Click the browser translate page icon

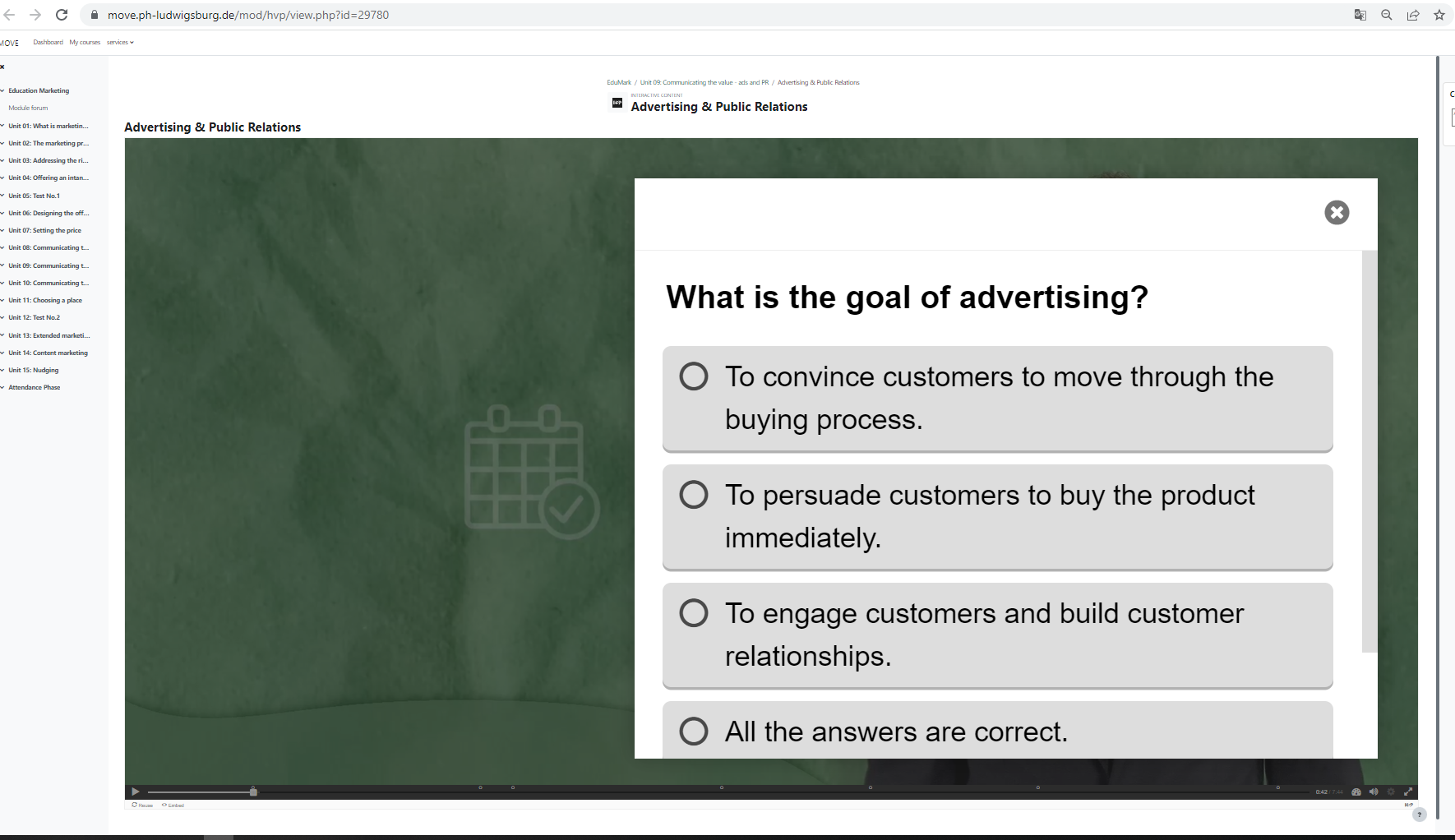[x=1360, y=15]
